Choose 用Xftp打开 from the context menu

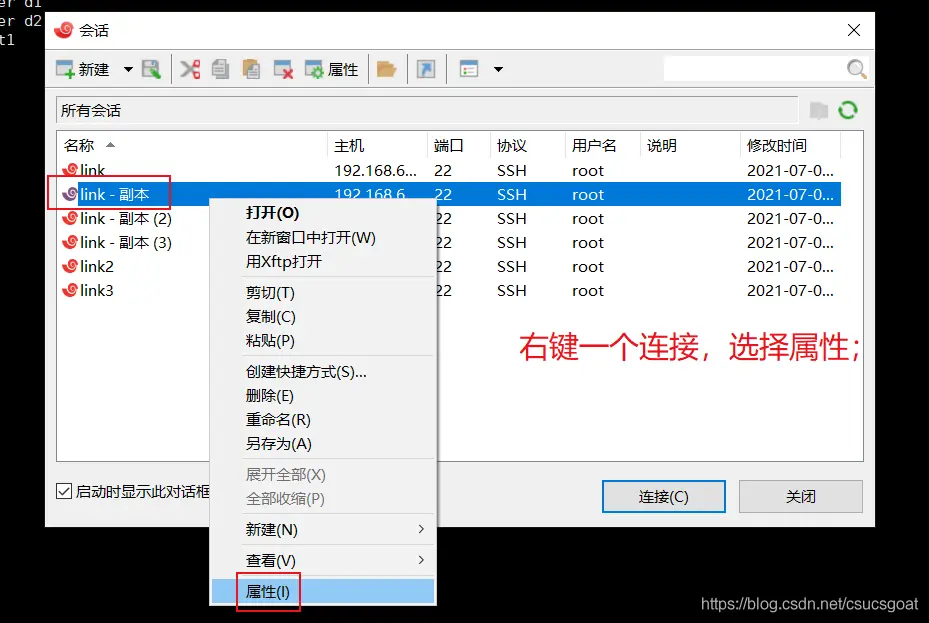point(284,261)
